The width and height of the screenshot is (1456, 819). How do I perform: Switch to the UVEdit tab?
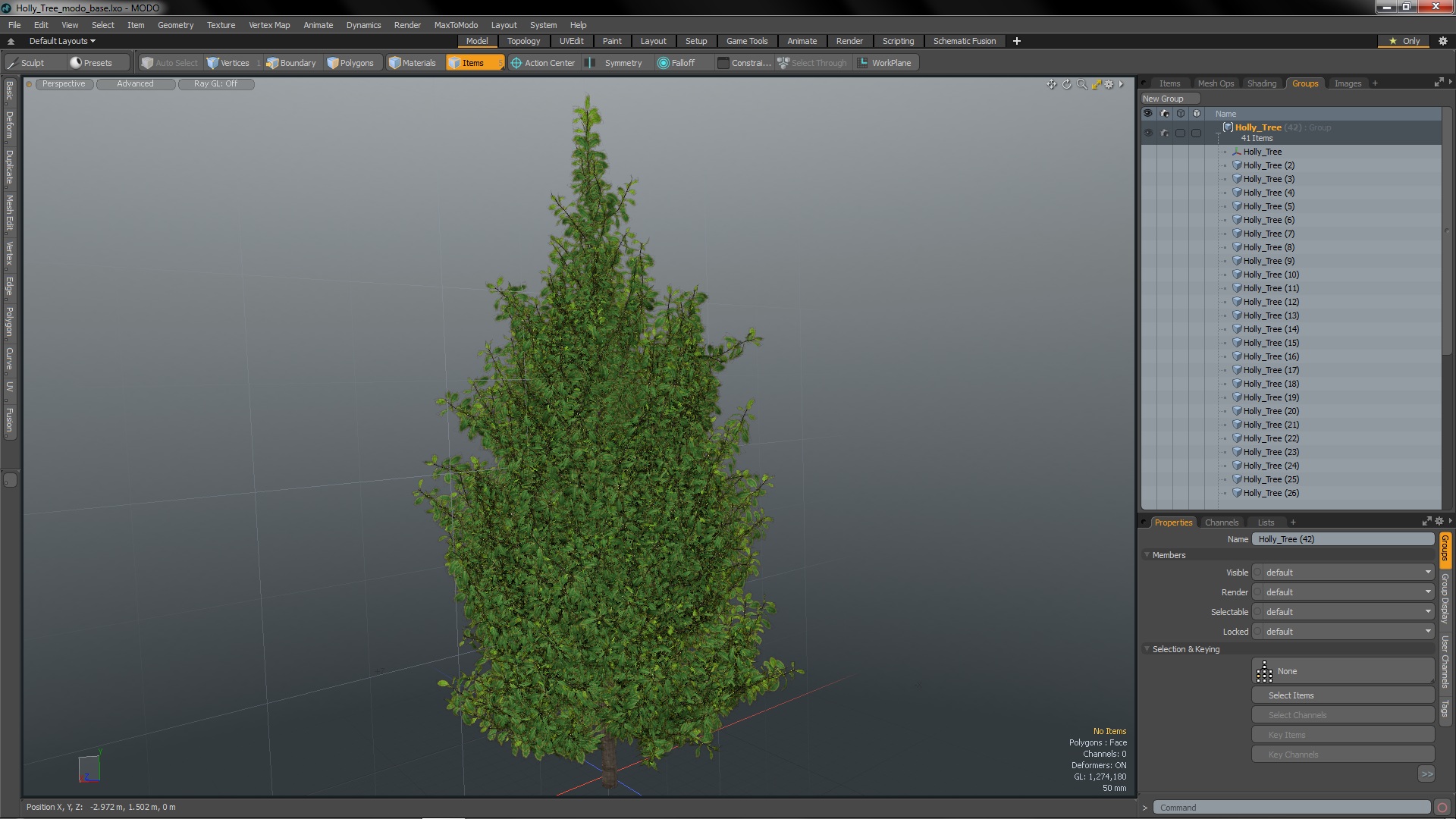click(x=571, y=41)
